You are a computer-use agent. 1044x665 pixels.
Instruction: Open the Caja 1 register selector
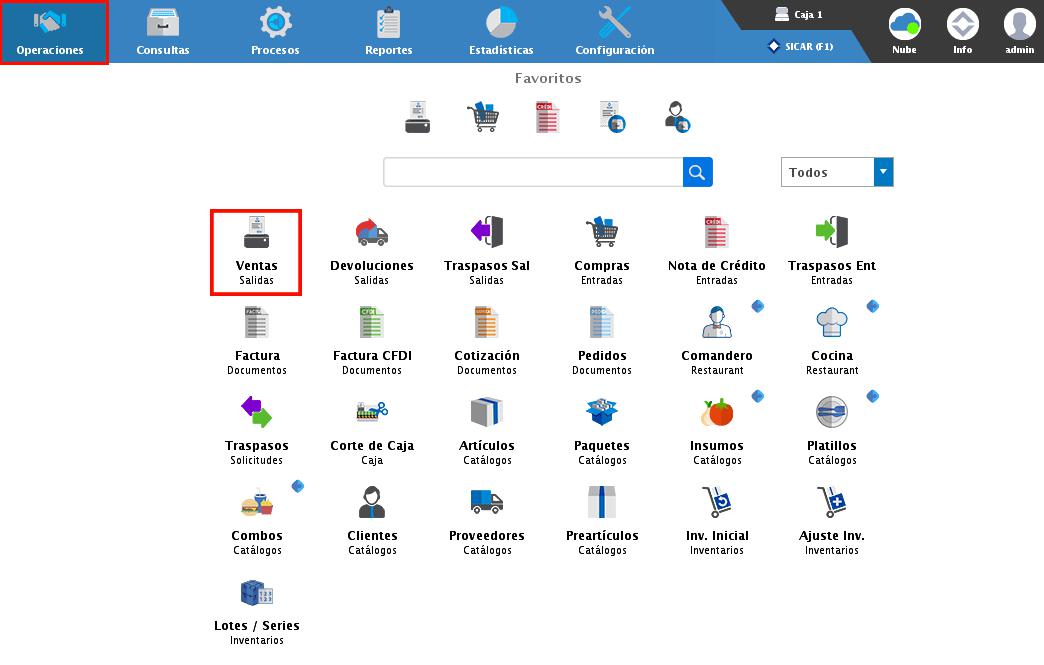pyautogui.click(x=799, y=15)
